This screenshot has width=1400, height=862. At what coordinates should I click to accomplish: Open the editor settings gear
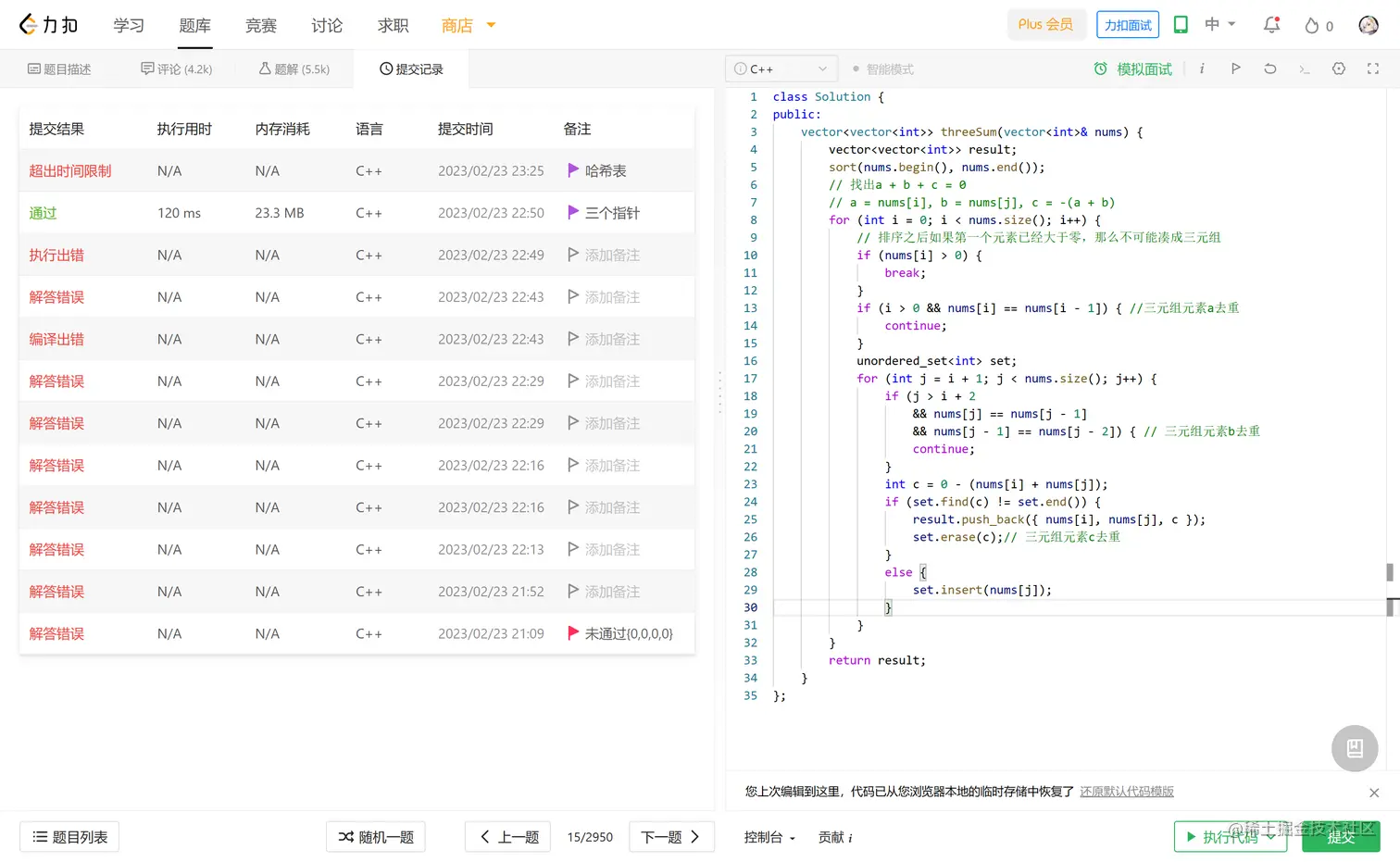(1339, 69)
